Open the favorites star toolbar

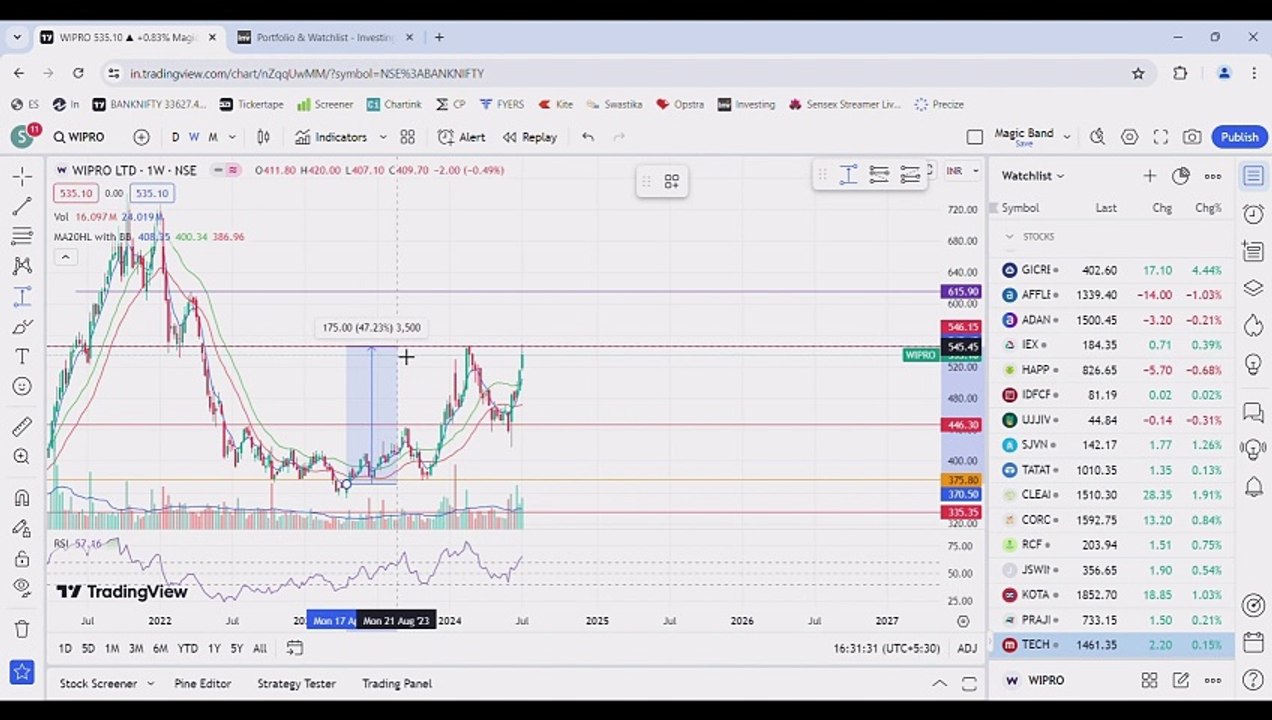21,672
